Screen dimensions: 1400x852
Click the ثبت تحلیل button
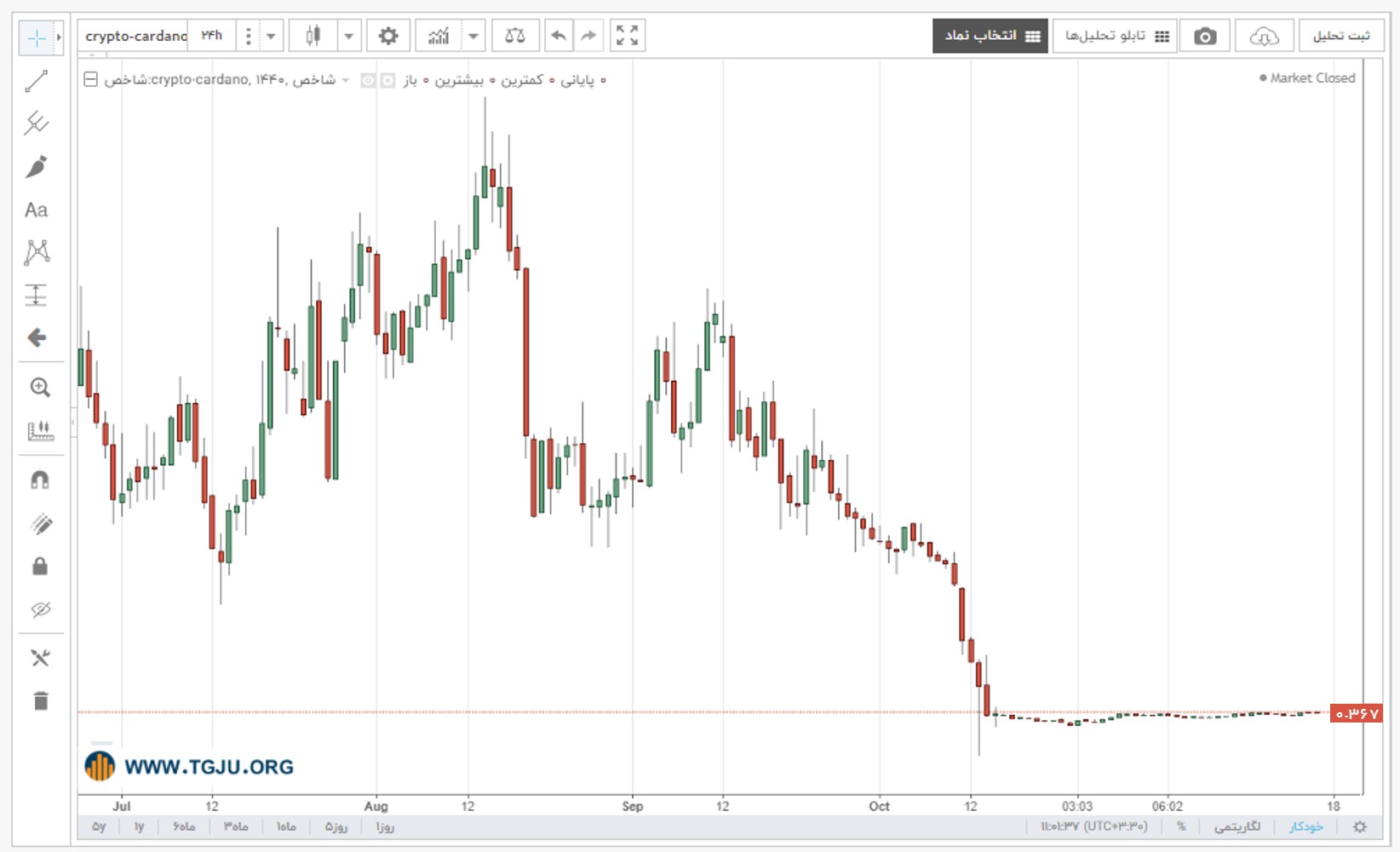click(x=1341, y=36)
